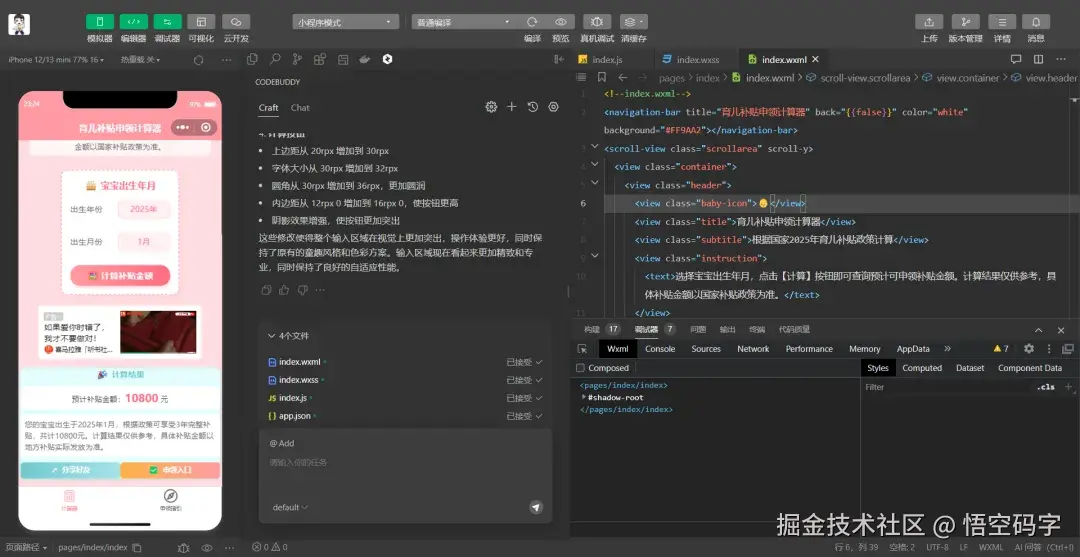Switch to the Console devtools tab
This screenshot has width=1080, height=557.
(660, 349)
